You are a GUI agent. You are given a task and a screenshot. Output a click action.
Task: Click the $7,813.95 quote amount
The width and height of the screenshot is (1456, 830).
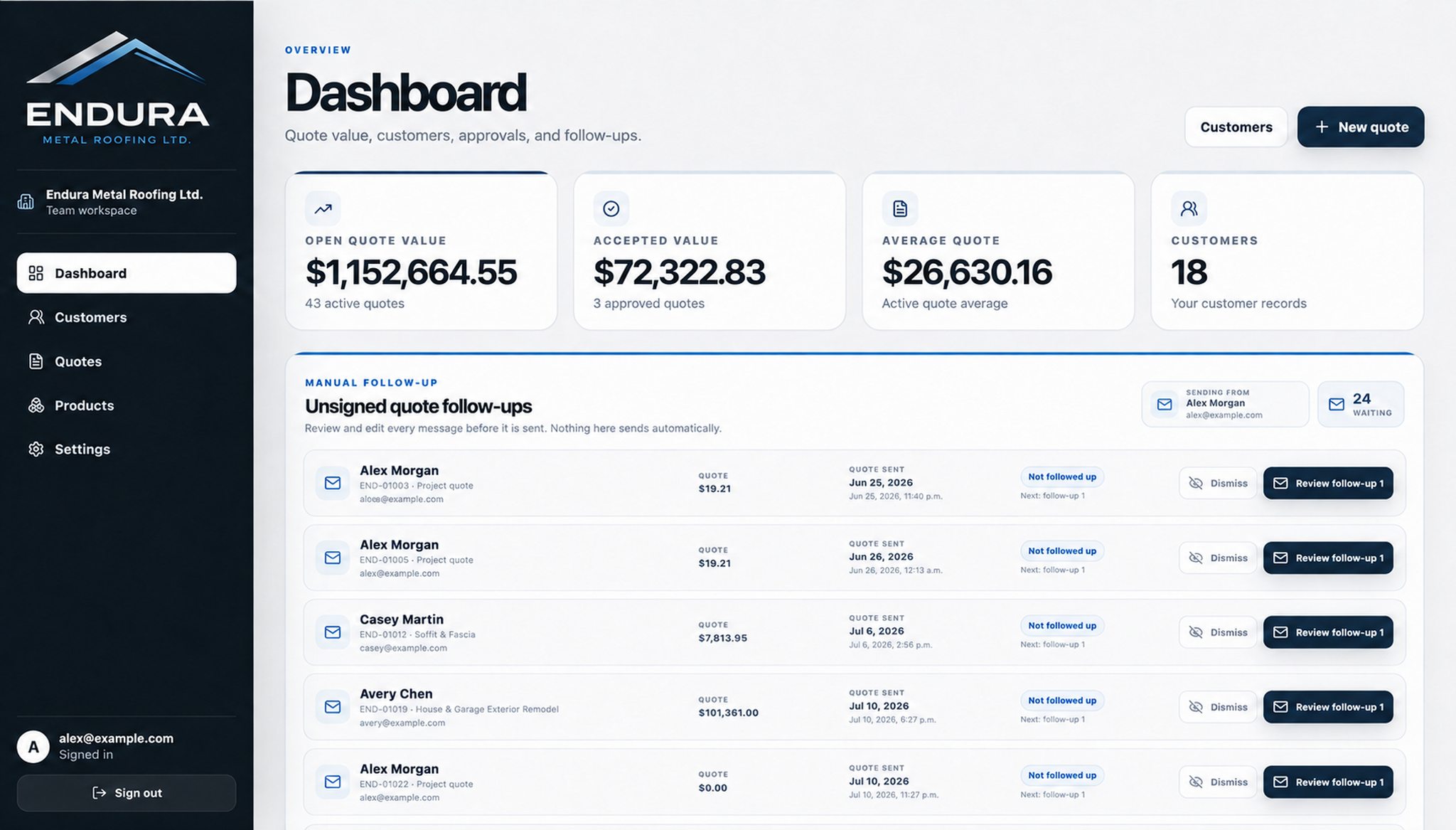722,638
